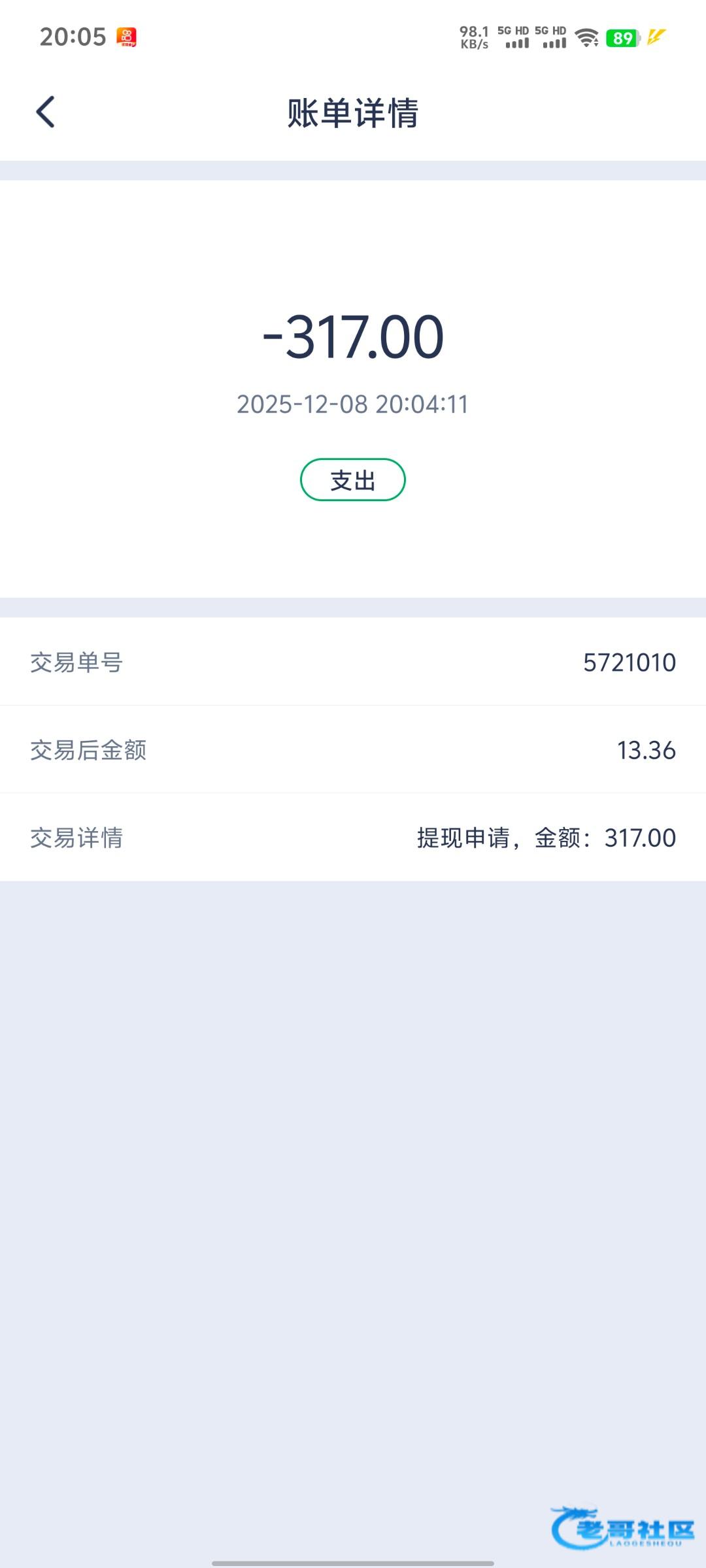Tap the red notification app icon
Image resolution: width=706 pixels, height=1568 pixels.
(x=126, y=37)
